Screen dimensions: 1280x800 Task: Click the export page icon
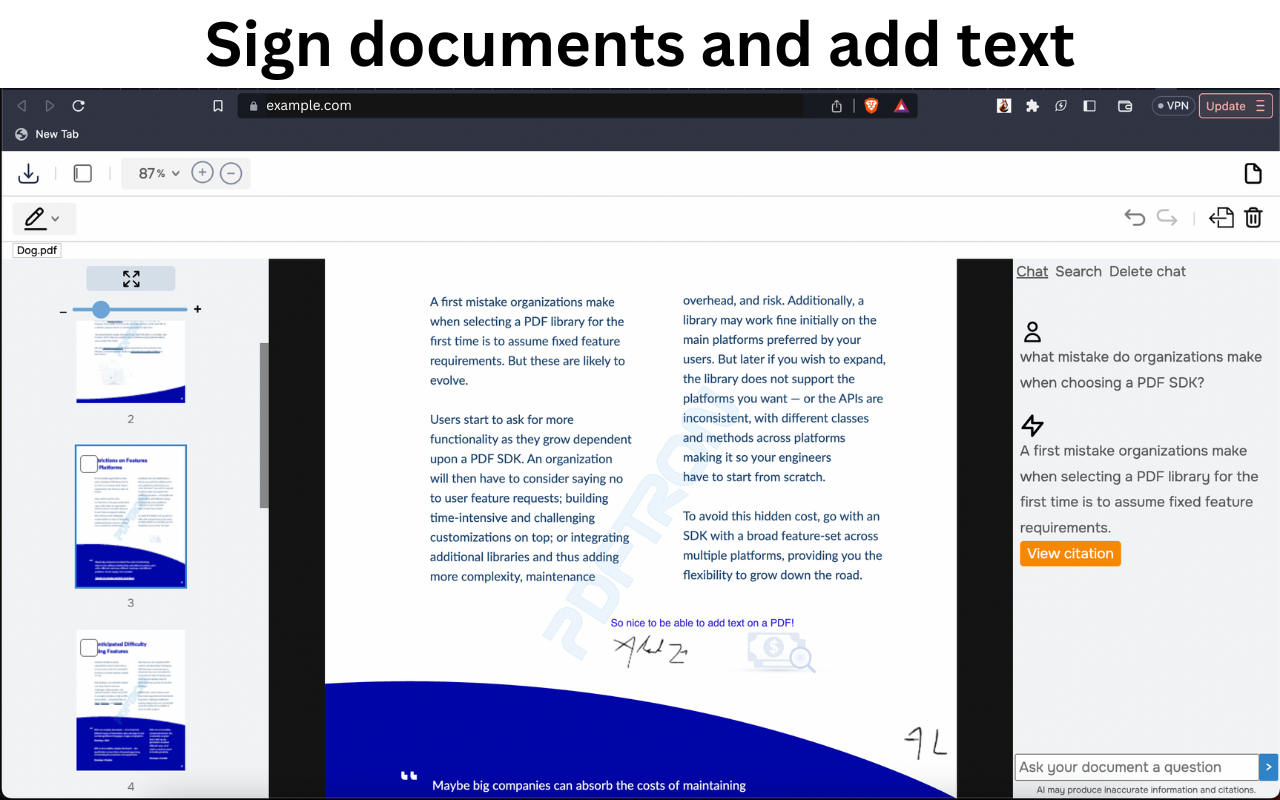pyautogui.click(x=1221, y=218)
